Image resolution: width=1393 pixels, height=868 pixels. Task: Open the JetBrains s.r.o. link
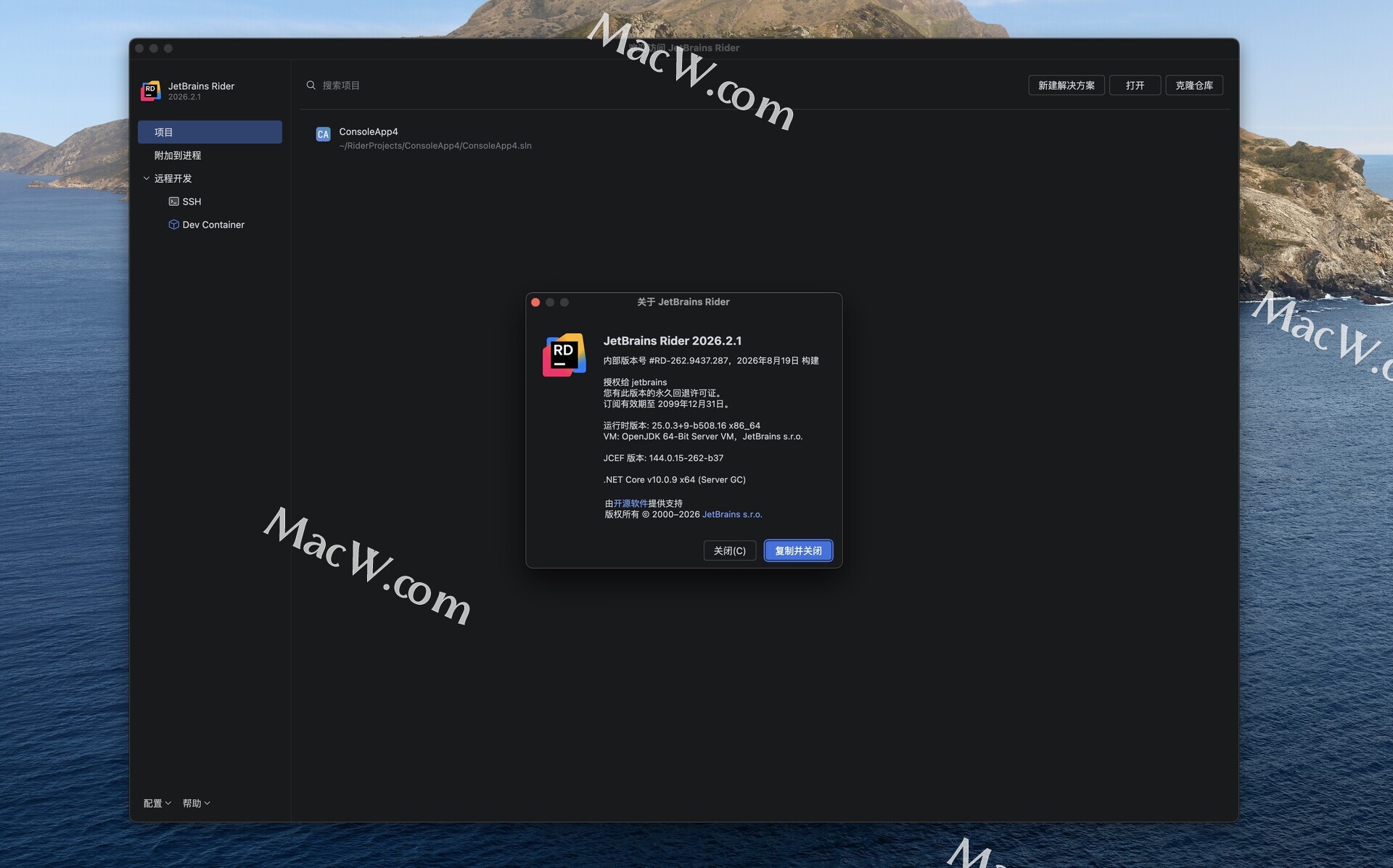[x=732, y=514]
